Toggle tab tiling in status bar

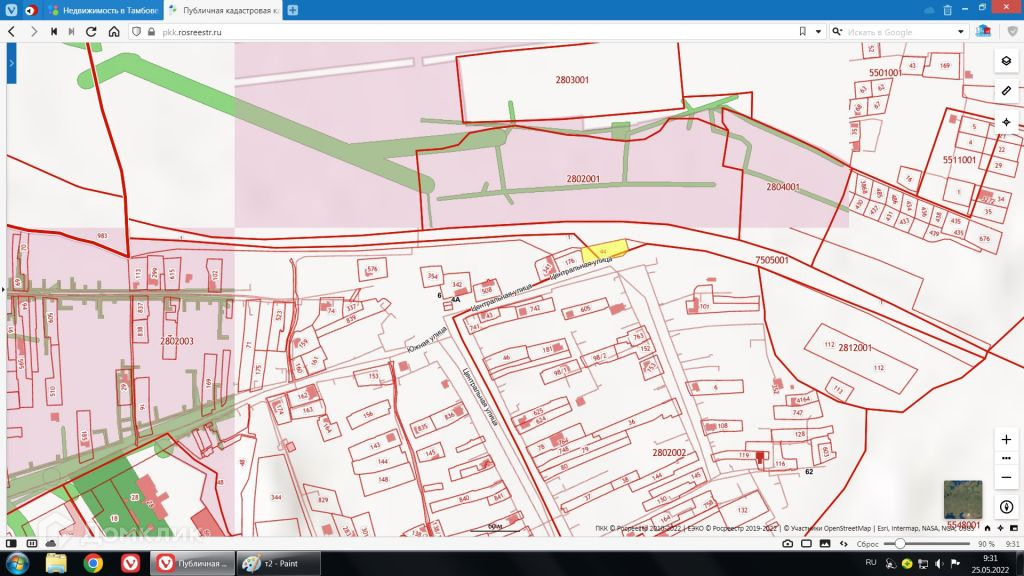31,543
